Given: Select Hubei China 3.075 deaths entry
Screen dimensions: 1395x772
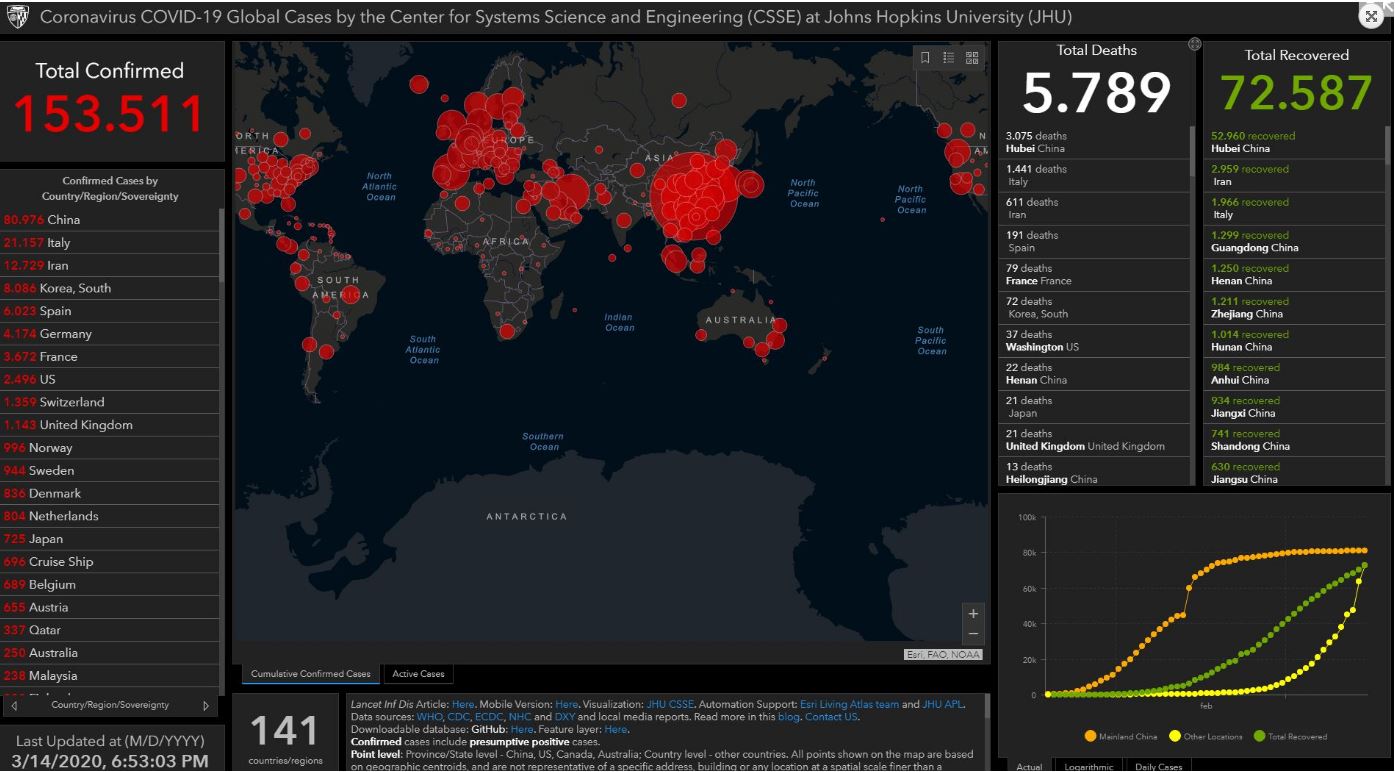Looking at the screenshot, I should (1094, 142).
